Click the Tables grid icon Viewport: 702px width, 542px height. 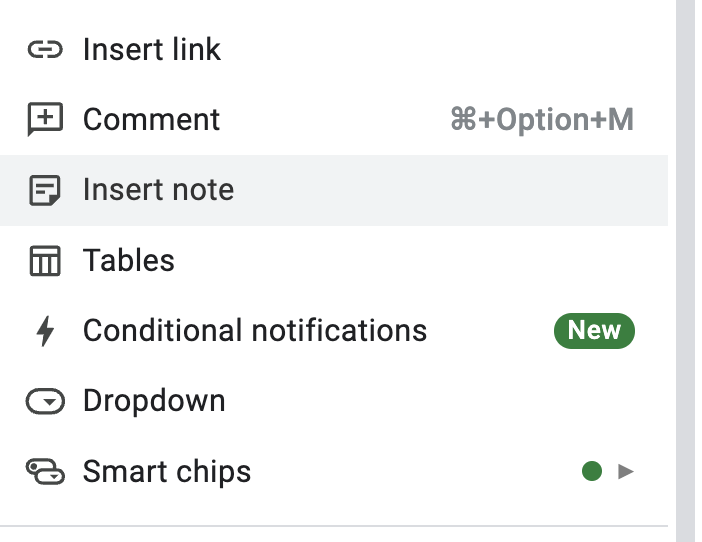pyautogui.click(x=45, y=261)
